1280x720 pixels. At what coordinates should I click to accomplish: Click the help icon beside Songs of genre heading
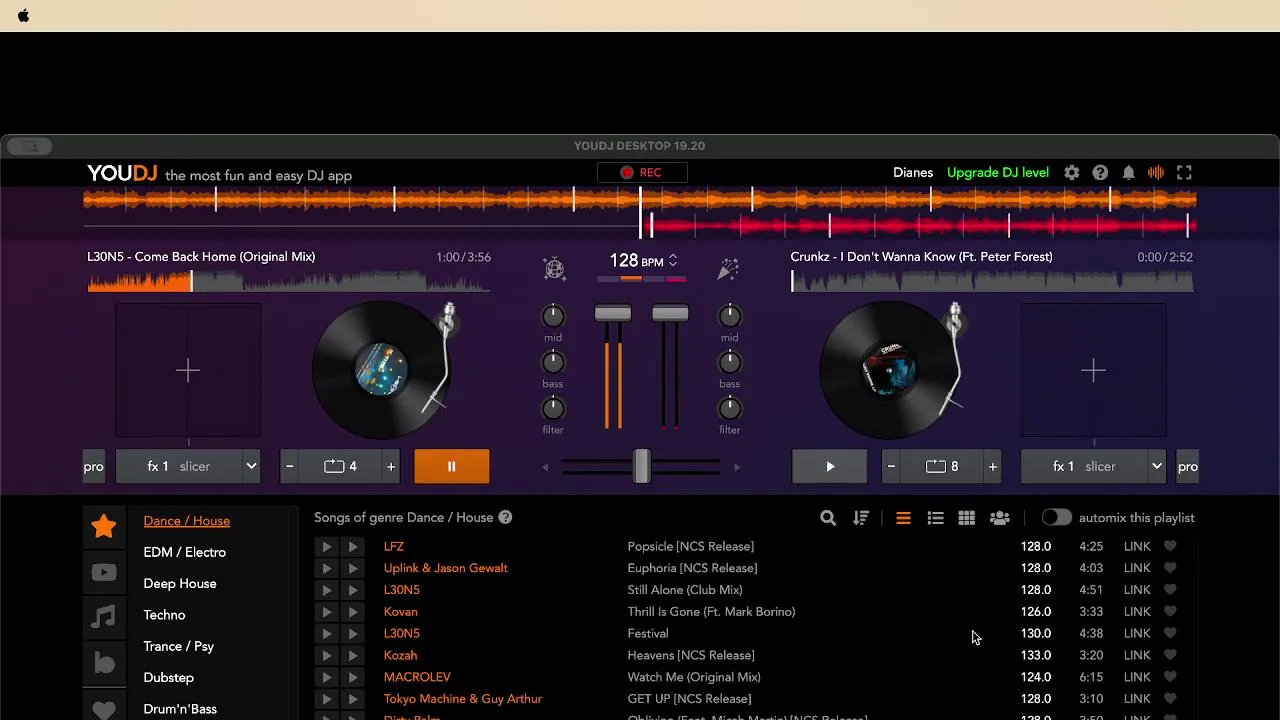coord(505,518)
